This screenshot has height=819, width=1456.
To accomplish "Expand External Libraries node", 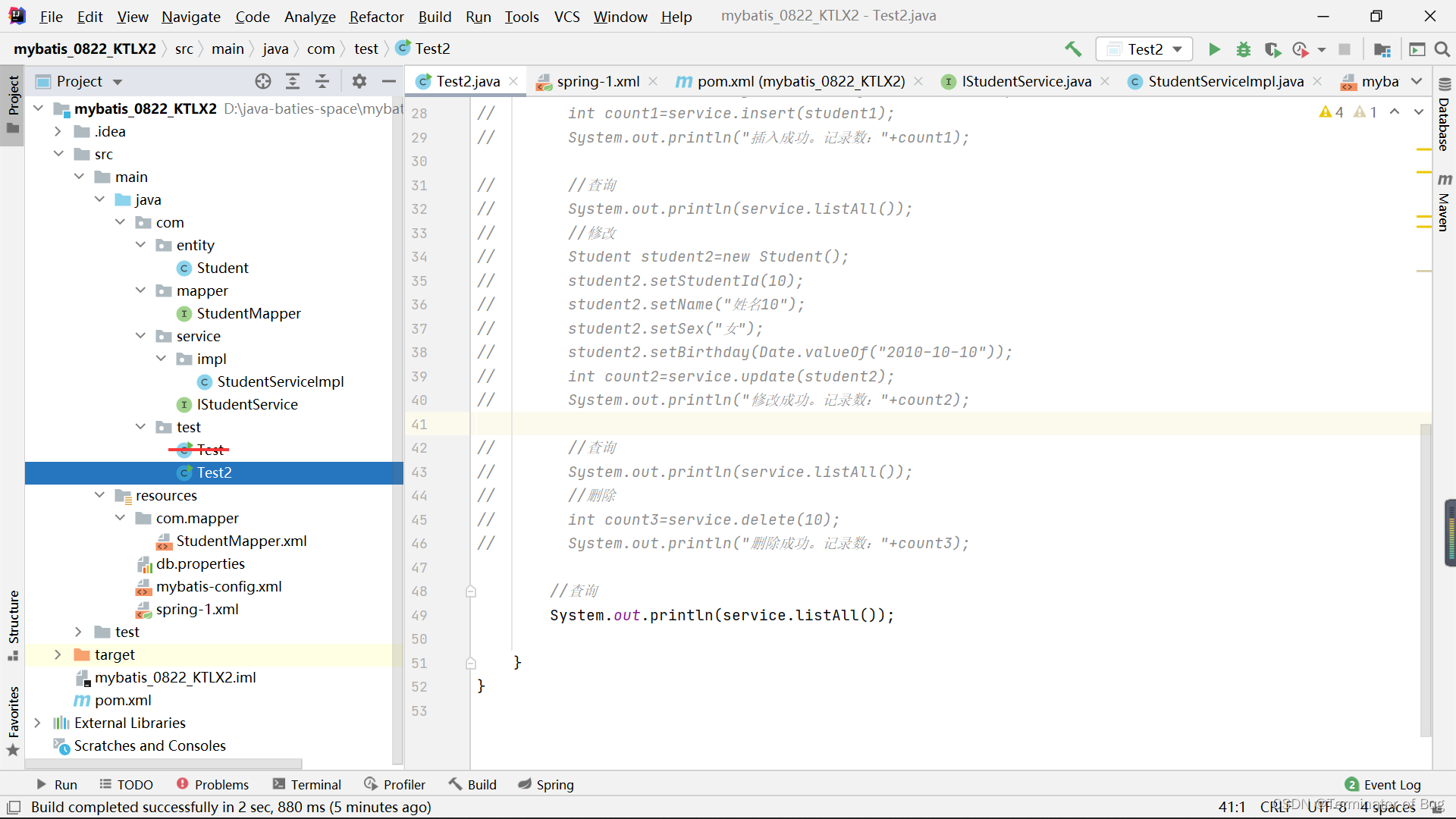I will (37, 723).
